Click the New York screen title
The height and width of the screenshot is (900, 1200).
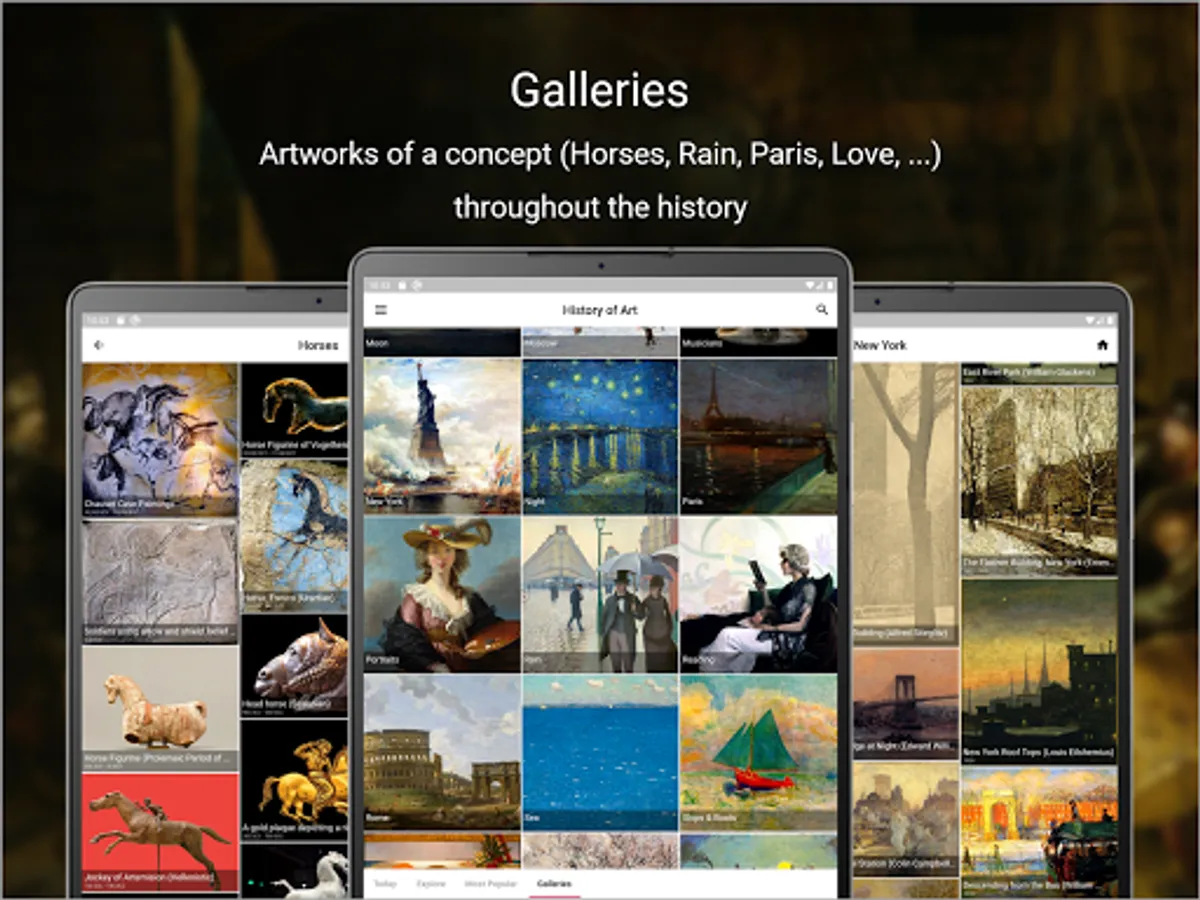[x=880, y=345]
